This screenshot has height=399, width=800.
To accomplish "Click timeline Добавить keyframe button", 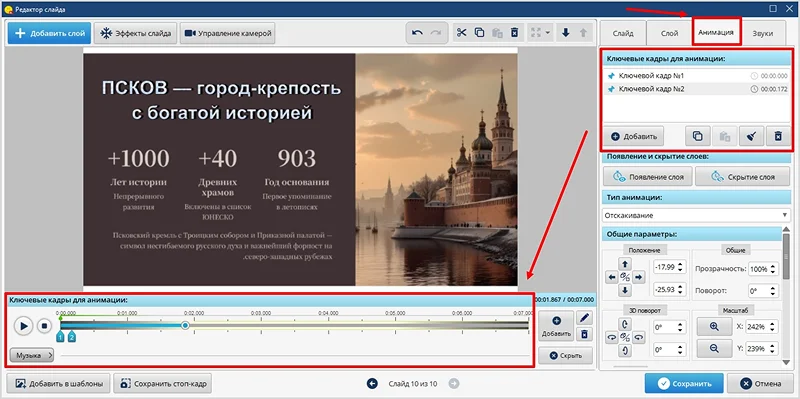I will point(556,326).
